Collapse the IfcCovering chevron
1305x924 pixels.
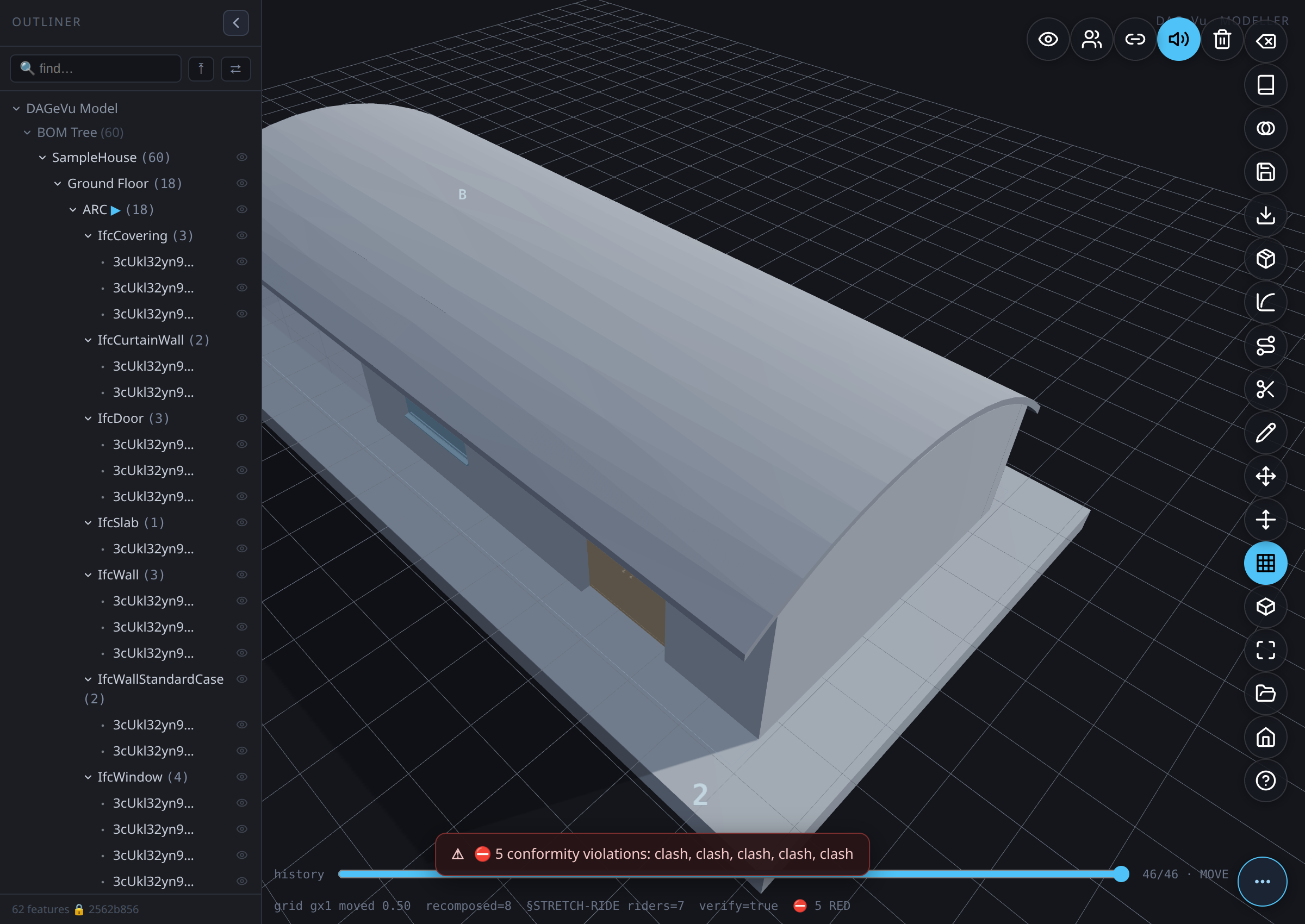[88, 236]
